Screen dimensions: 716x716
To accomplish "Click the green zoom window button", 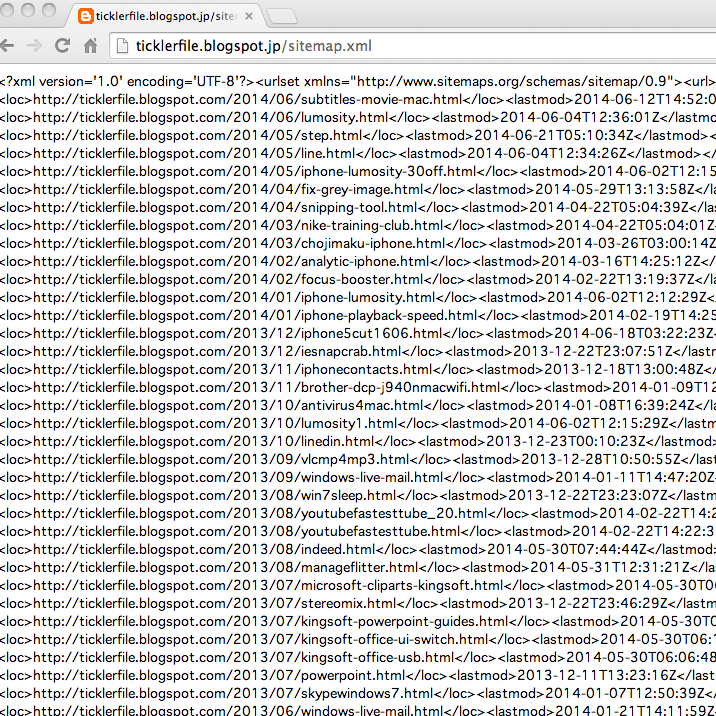I will [x=49, y=10].
